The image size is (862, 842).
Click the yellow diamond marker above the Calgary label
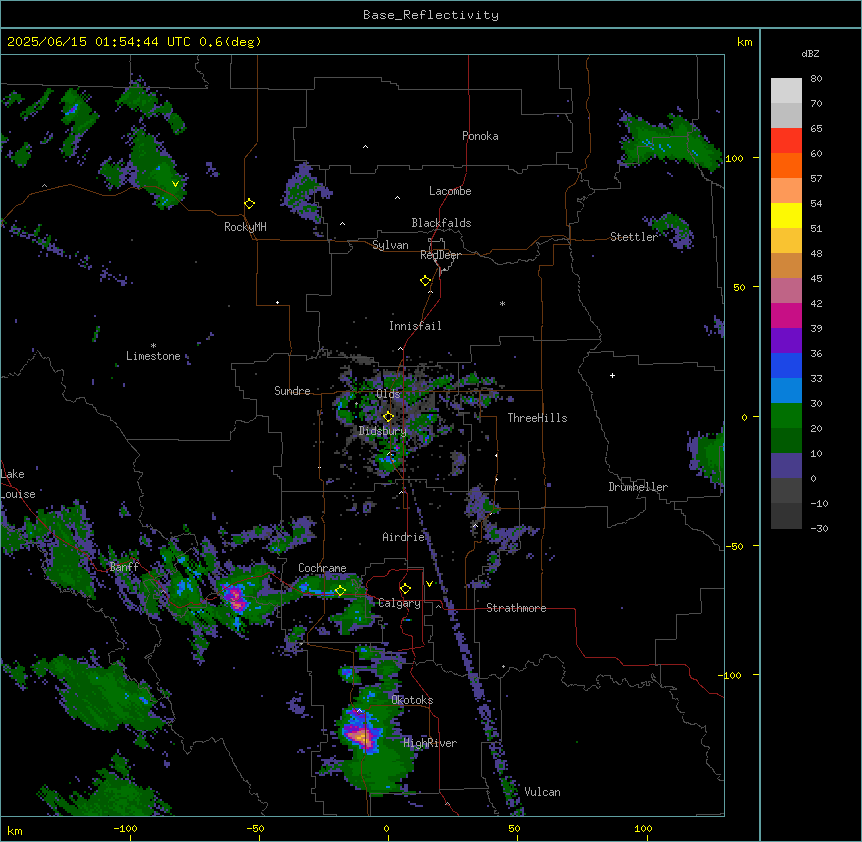pyautogui.click(x=405, y=589)
